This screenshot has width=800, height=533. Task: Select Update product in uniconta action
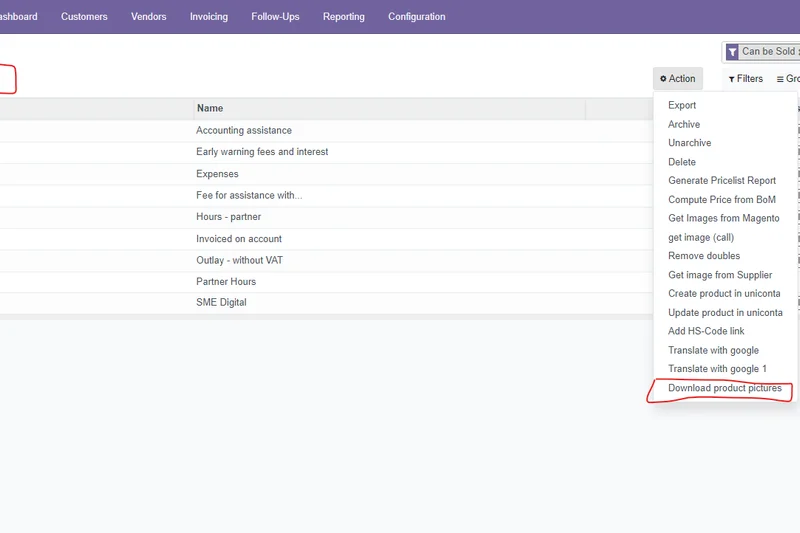[725, 313]
